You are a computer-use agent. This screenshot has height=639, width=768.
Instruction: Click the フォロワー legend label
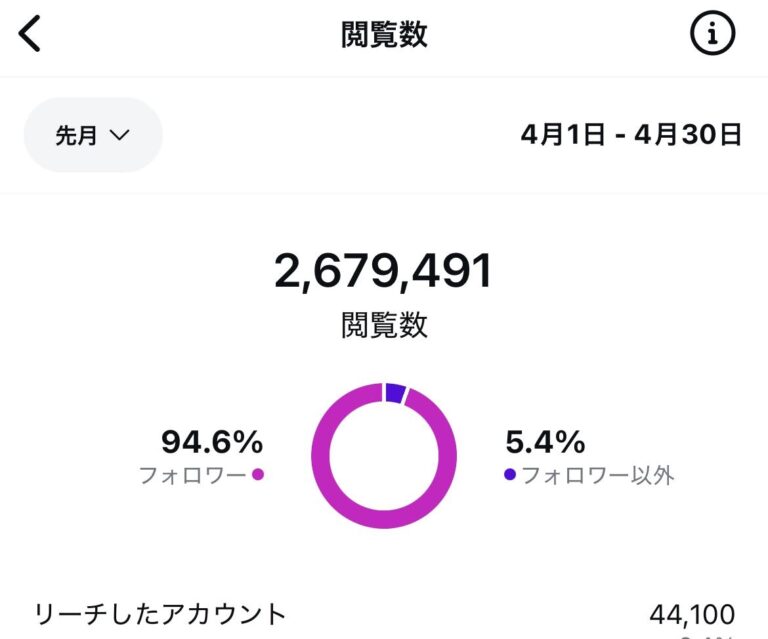click(x=192, y=475)
